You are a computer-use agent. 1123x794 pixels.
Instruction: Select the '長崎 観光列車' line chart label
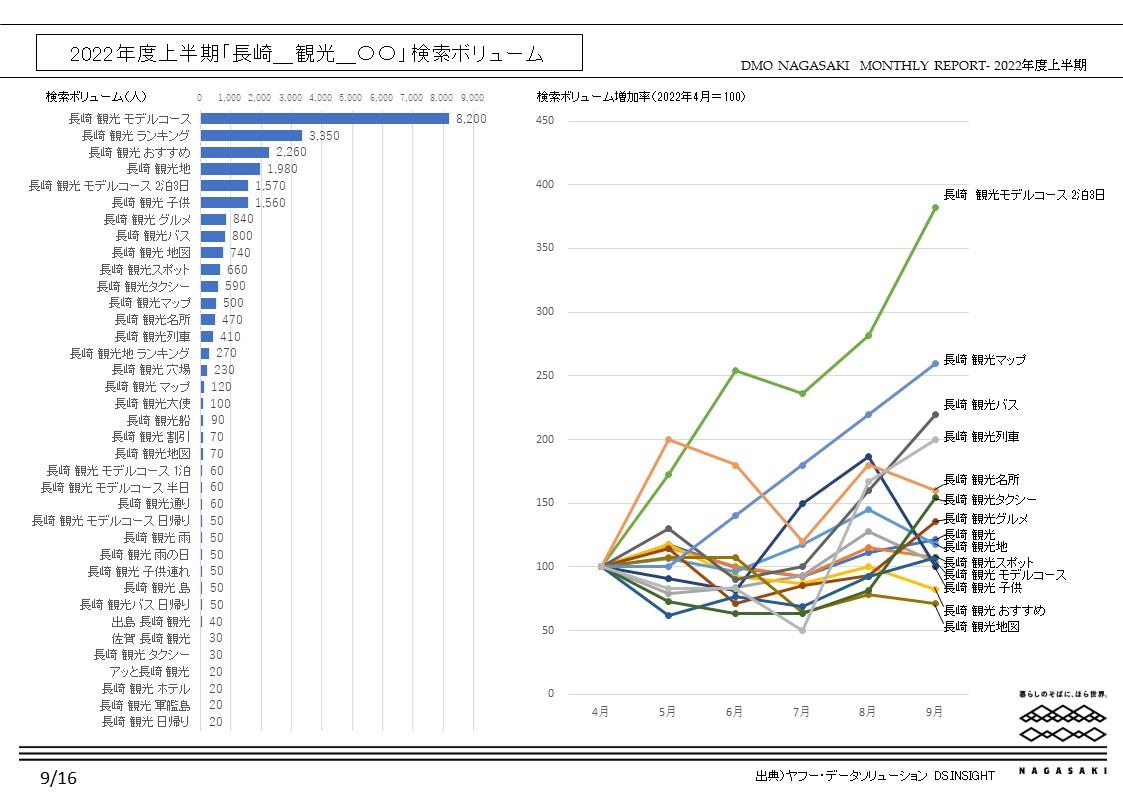tap(981, 436)
